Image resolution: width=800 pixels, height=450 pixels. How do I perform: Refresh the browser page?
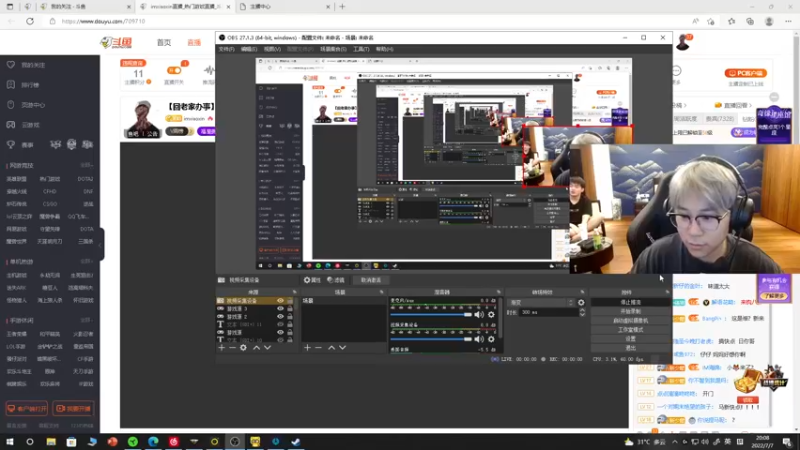pos(30,21)
